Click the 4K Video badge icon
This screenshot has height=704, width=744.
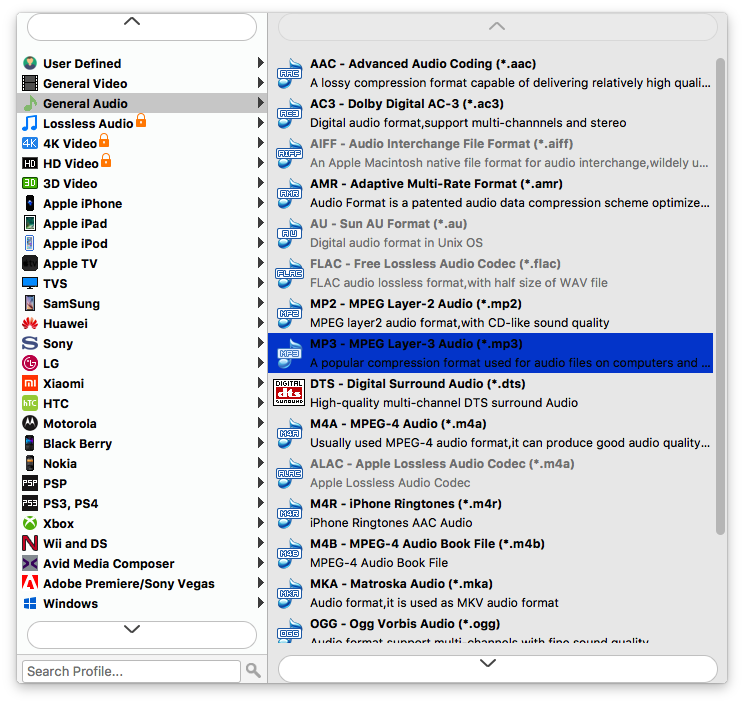30,143
